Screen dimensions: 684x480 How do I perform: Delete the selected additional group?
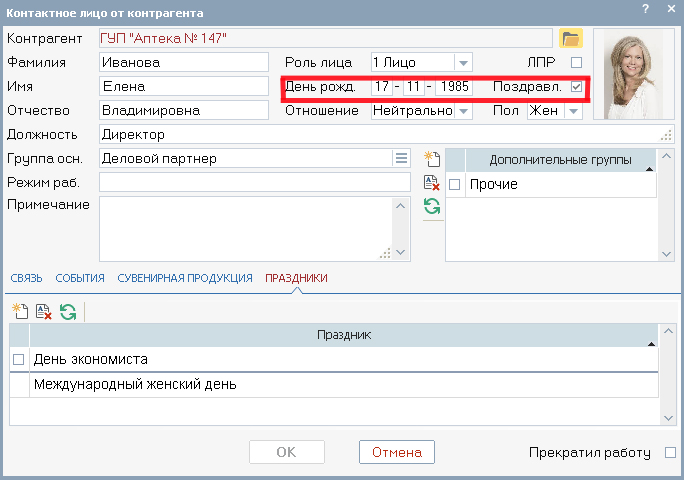click(432, 182)
